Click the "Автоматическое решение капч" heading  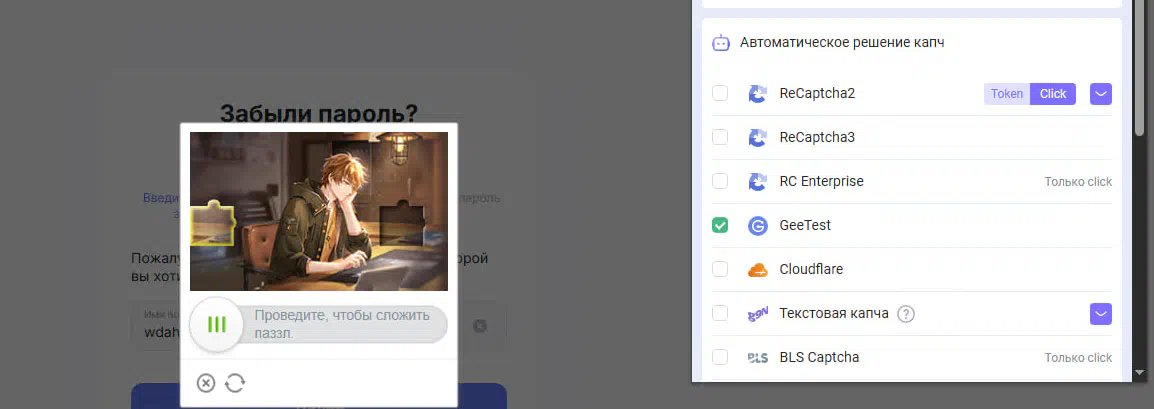point(842,43)
